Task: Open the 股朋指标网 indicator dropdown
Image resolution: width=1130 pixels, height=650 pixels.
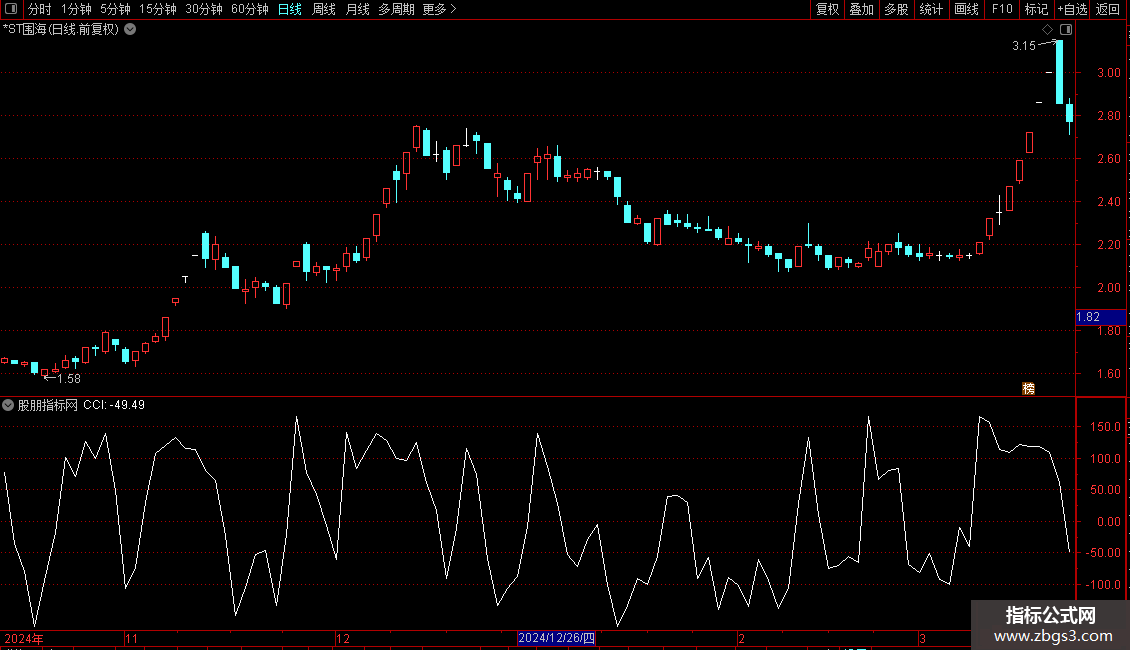Action: tap(8, 405)
